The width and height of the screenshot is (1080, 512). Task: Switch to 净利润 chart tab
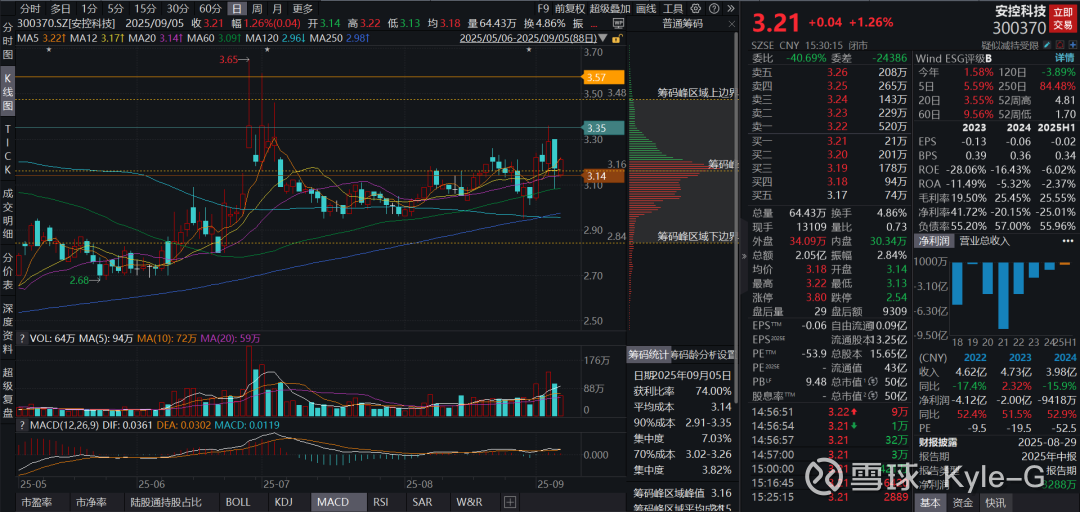[x=933, y=240]
